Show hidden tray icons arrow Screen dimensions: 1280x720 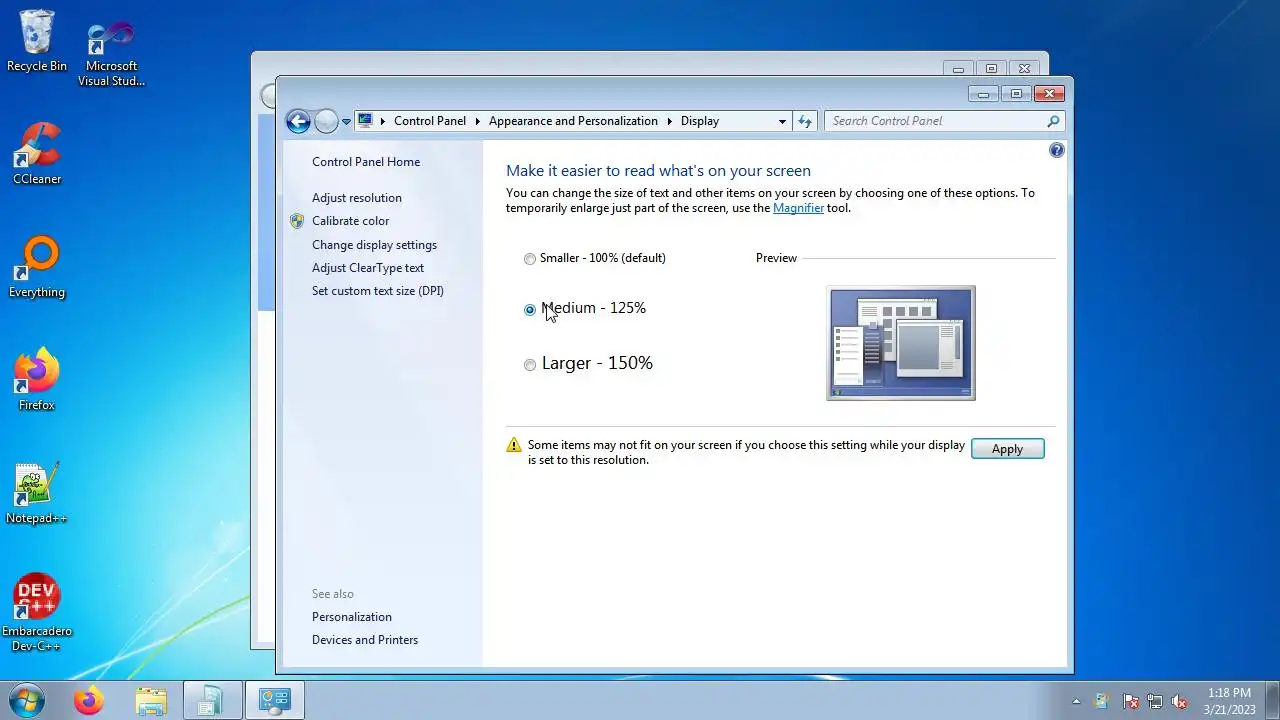pyautogui.click(x=1076, y=702)
